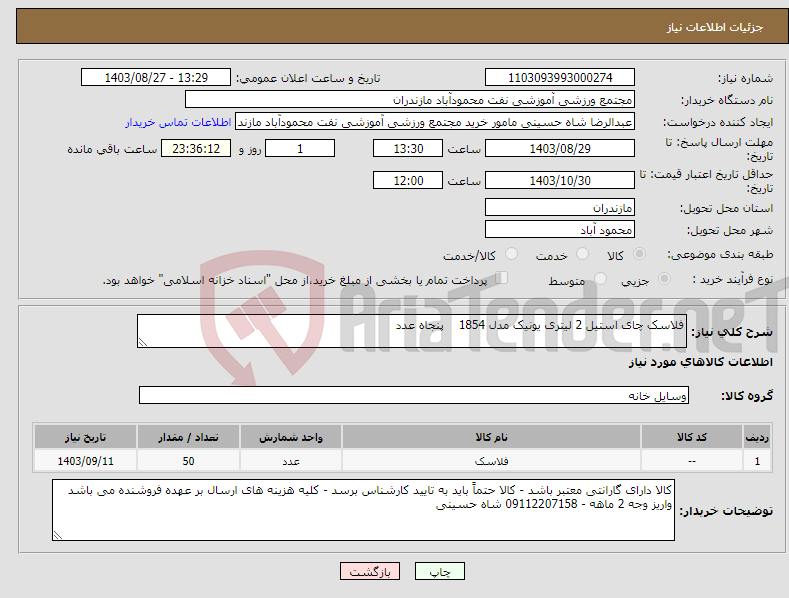Select the جزیی purchase type radio
The height and width of the screenshot is (598, 789).
pos(664,278)
